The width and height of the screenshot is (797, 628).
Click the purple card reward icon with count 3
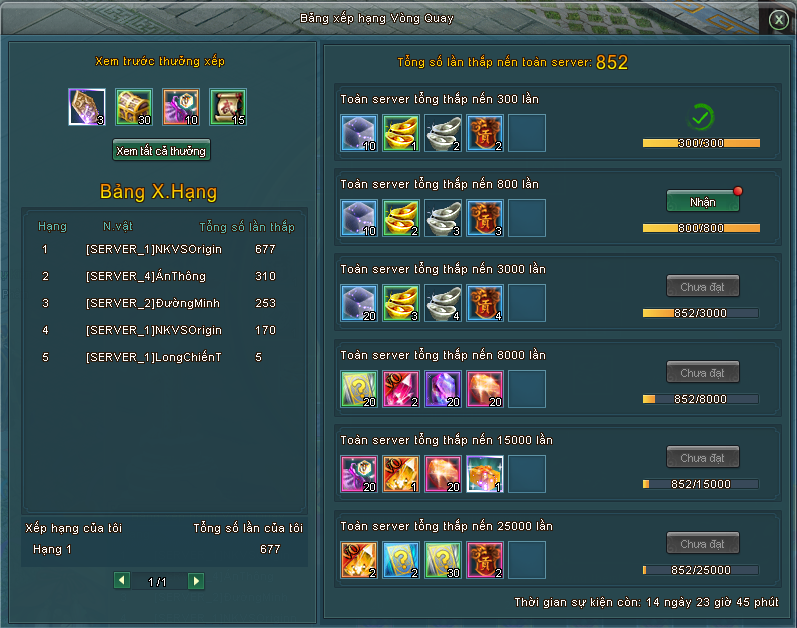(87, 107)
